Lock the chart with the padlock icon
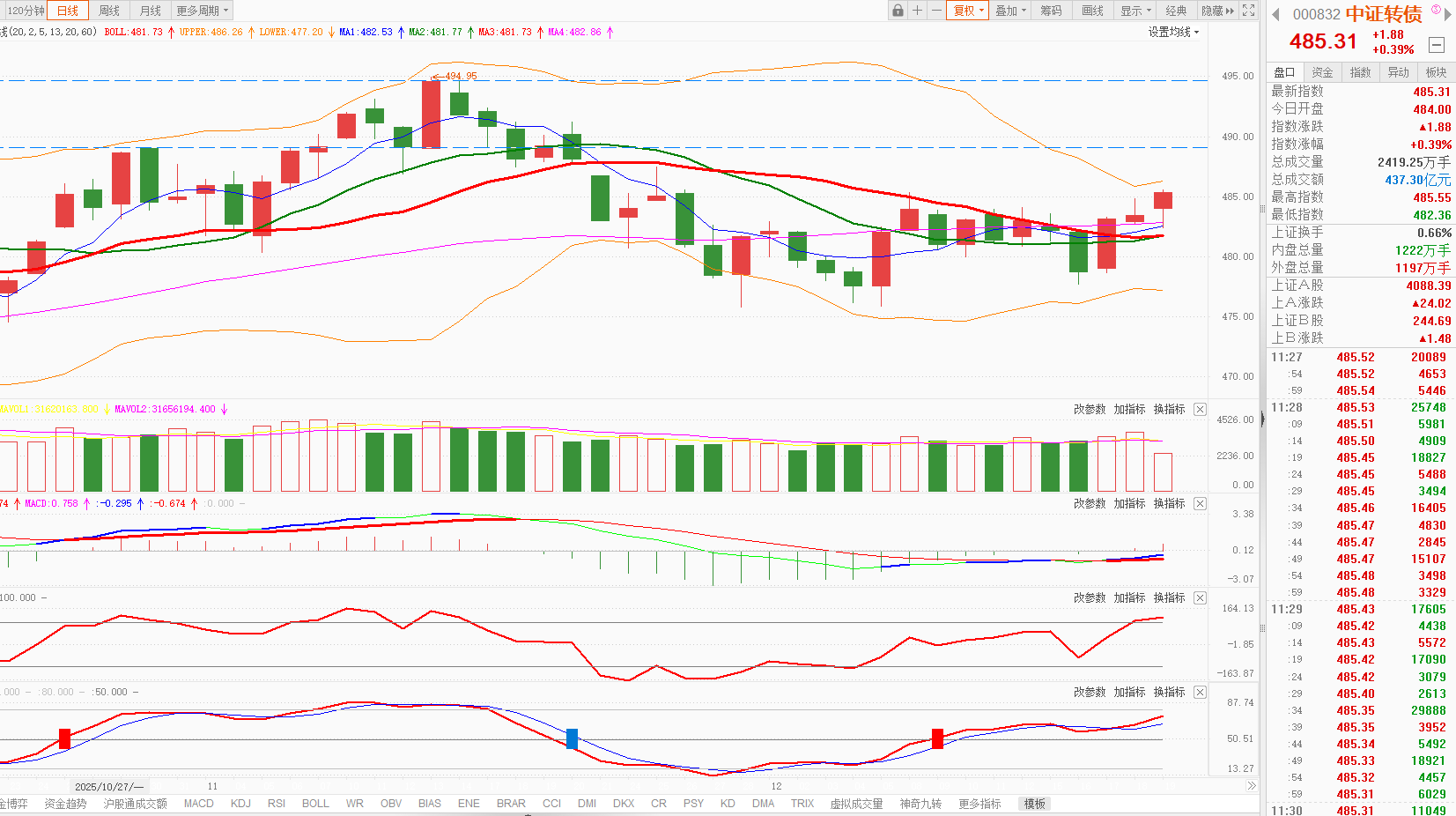 898,11
